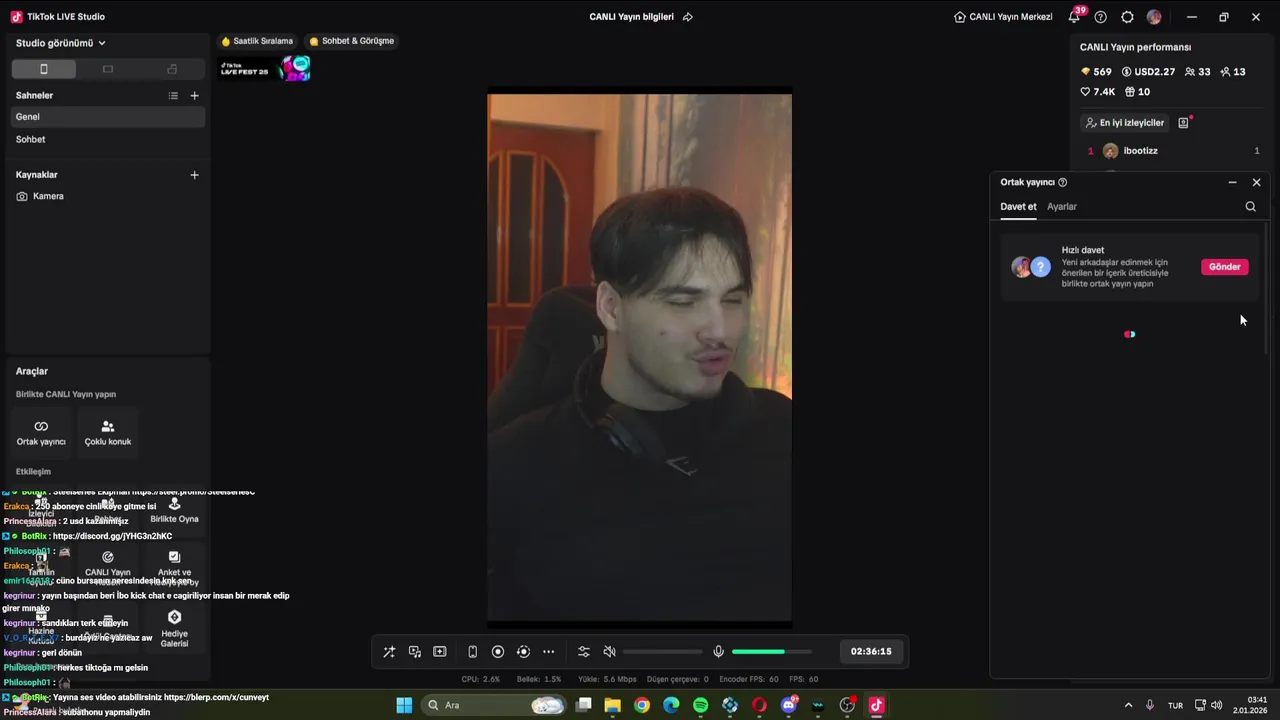Select the portrait phone layout button

click(x=43, y=69)
